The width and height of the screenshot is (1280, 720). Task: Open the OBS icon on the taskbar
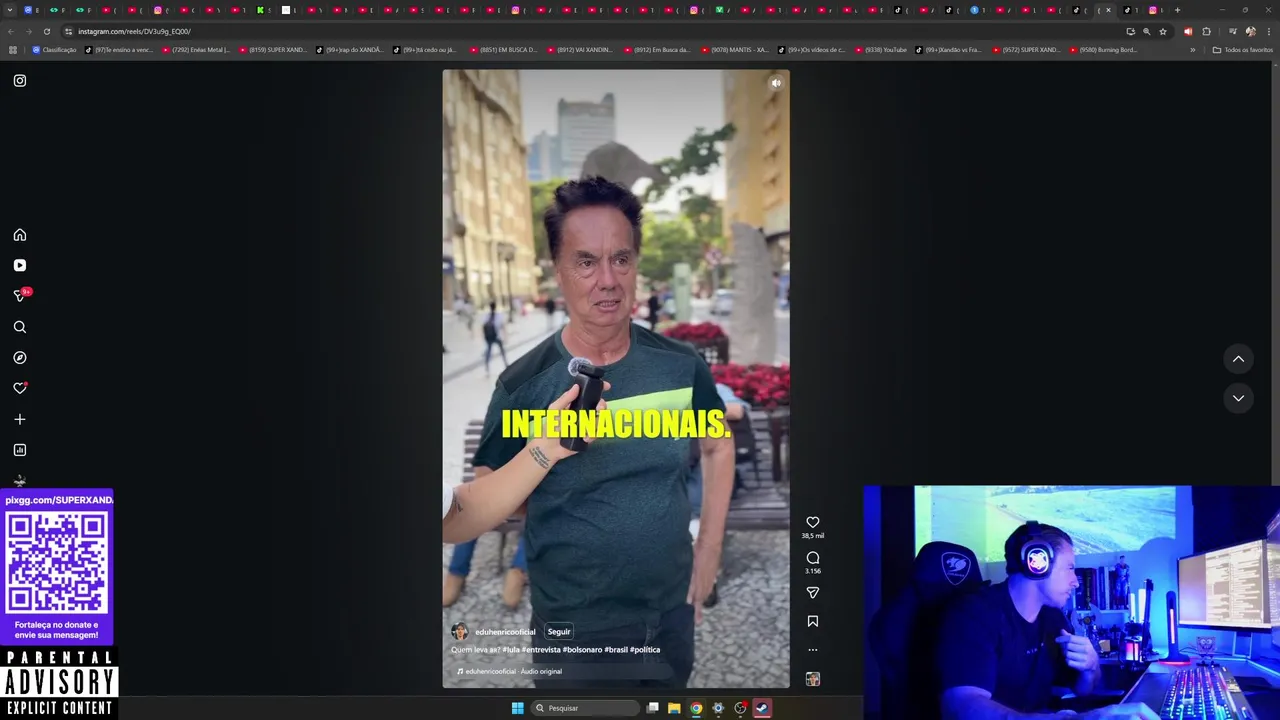(x=740, y=708)
